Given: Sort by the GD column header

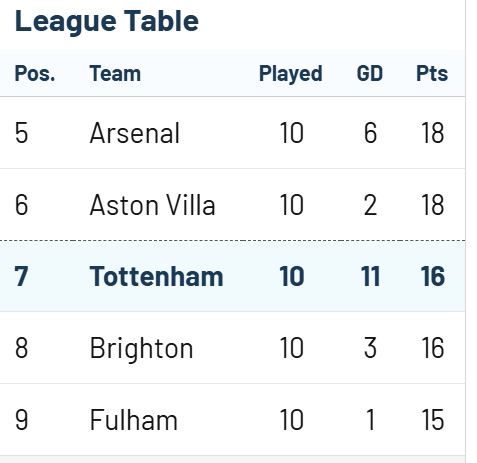Looking at the screenshot, I should click(x=370, y=73).
